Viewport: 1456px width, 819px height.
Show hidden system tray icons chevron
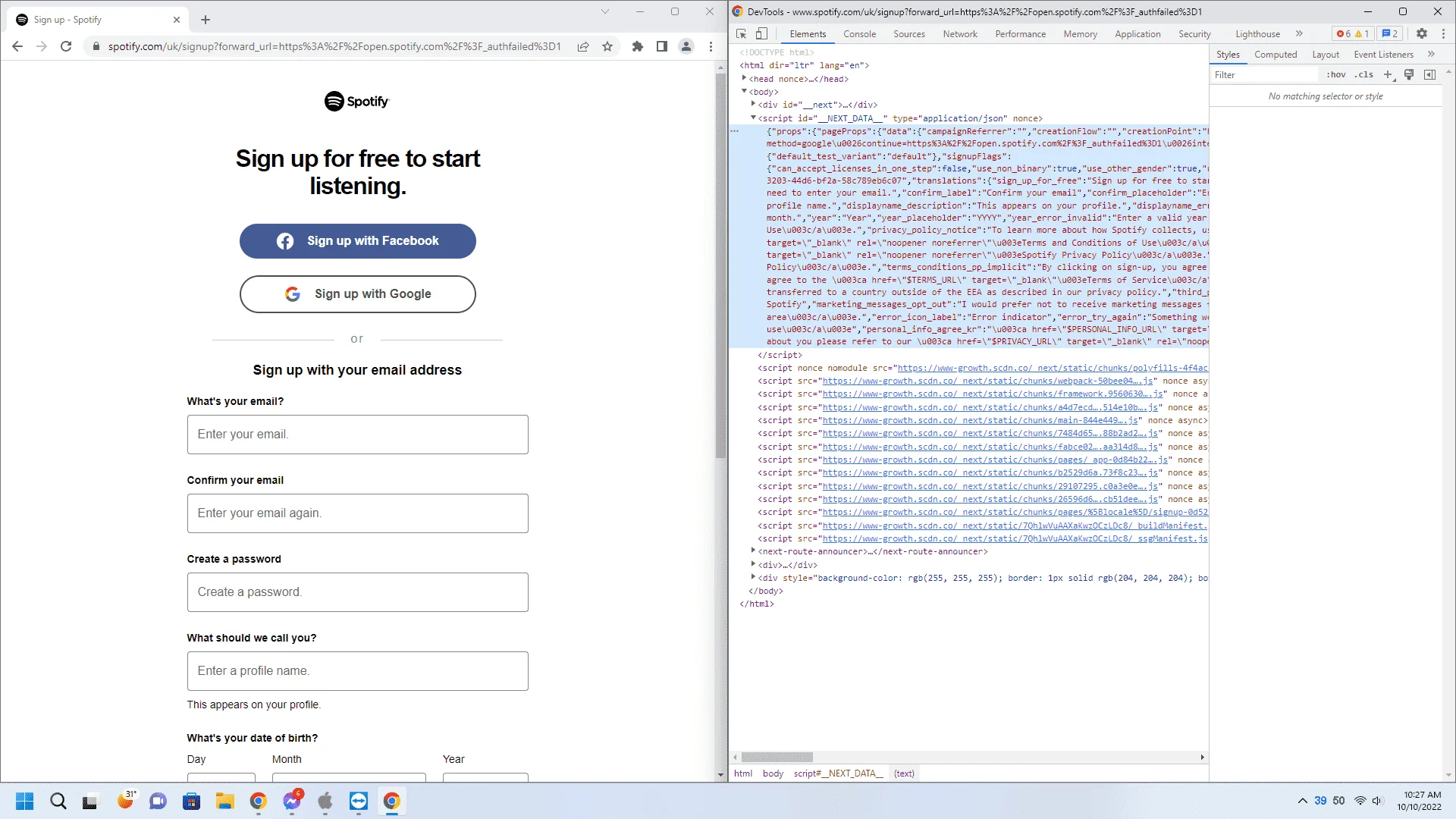click(x=1302, y=801)
